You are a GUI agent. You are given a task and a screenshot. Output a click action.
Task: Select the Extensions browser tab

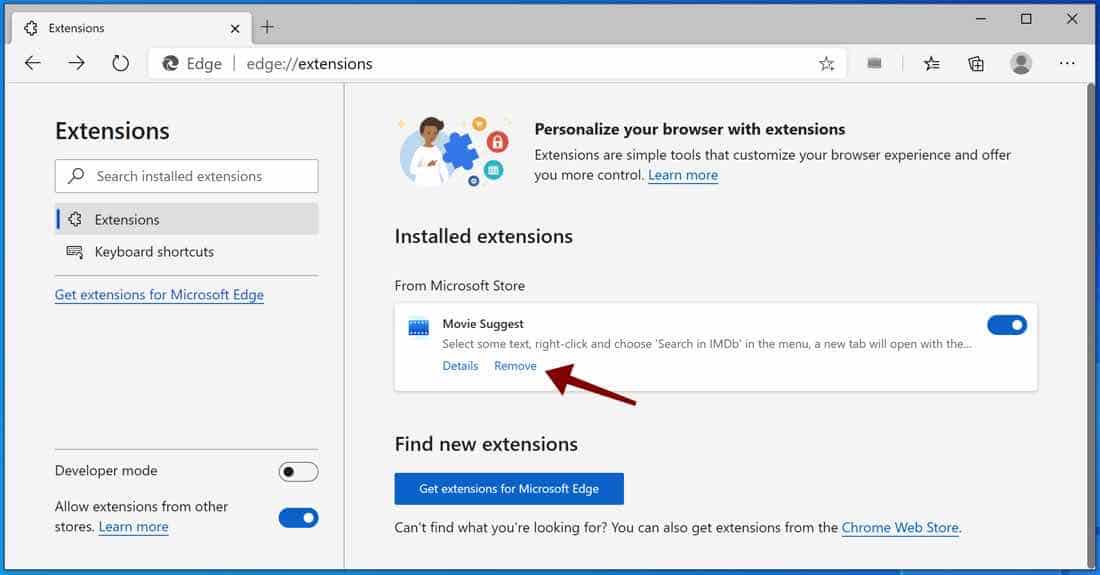pos(130,28)
